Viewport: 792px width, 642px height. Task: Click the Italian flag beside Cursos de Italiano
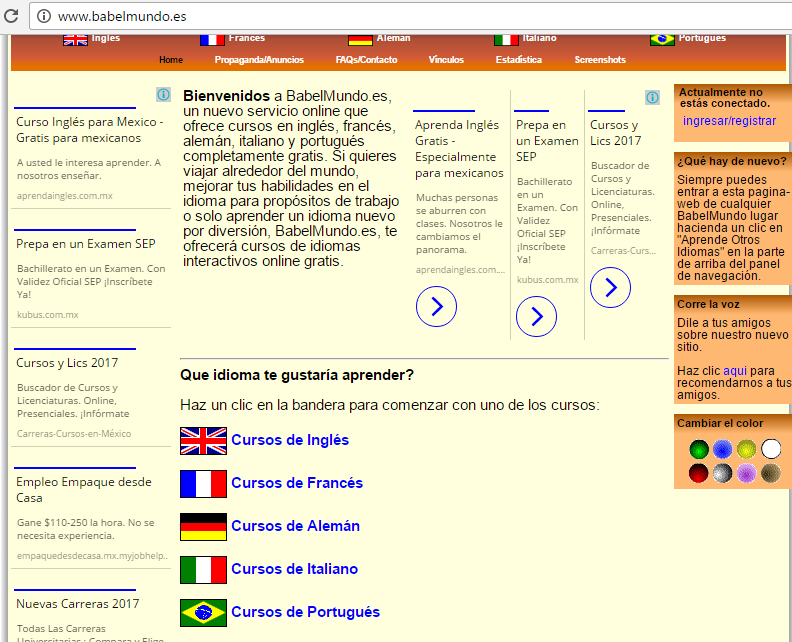tap(203, 570)
